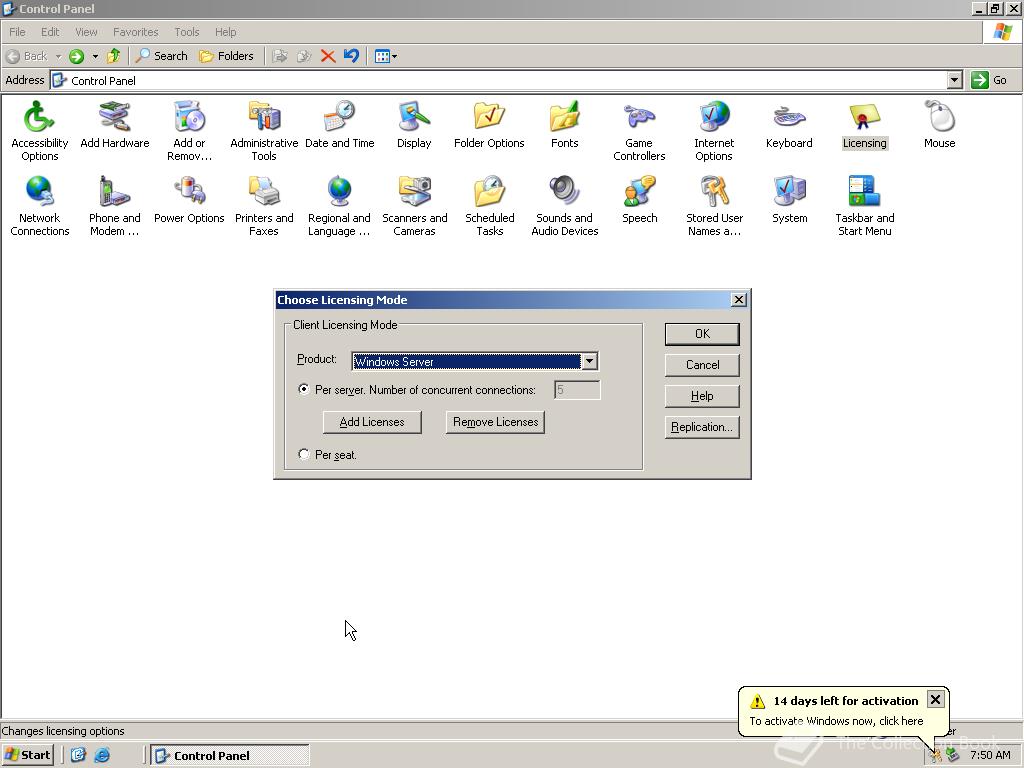Open Network Connections icon
The image size is (1024, 768).
[39, 205]
